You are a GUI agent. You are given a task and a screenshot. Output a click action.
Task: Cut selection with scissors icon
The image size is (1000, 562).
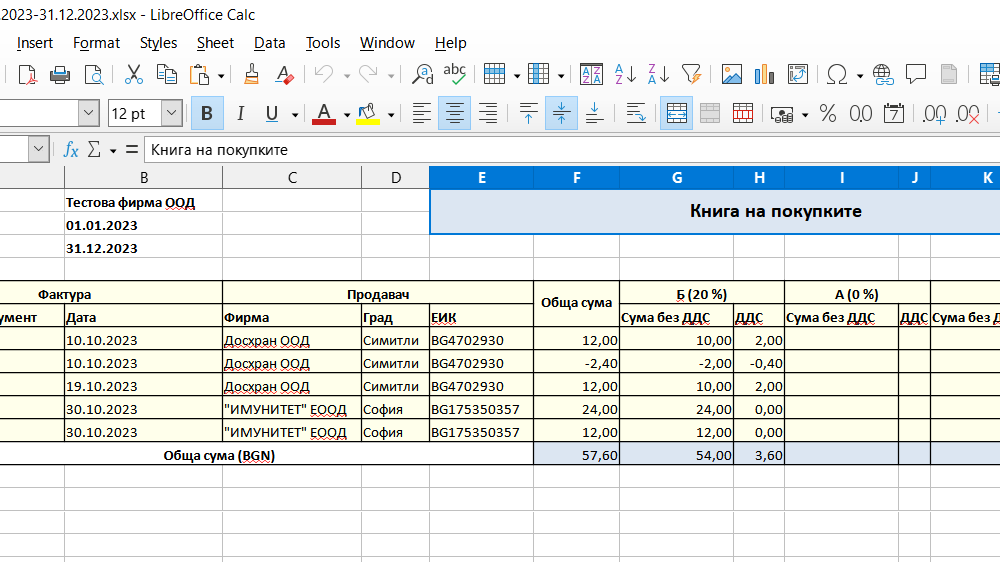[x=133, y=75]
